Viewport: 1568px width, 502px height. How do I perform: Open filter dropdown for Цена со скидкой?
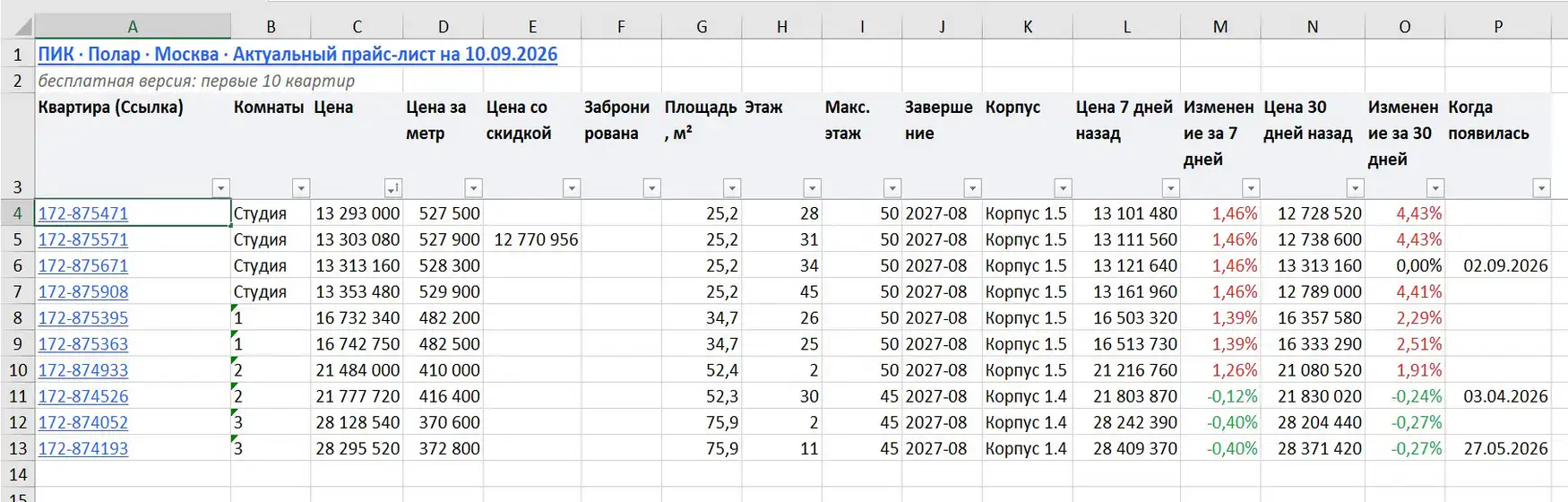[572, 188]
